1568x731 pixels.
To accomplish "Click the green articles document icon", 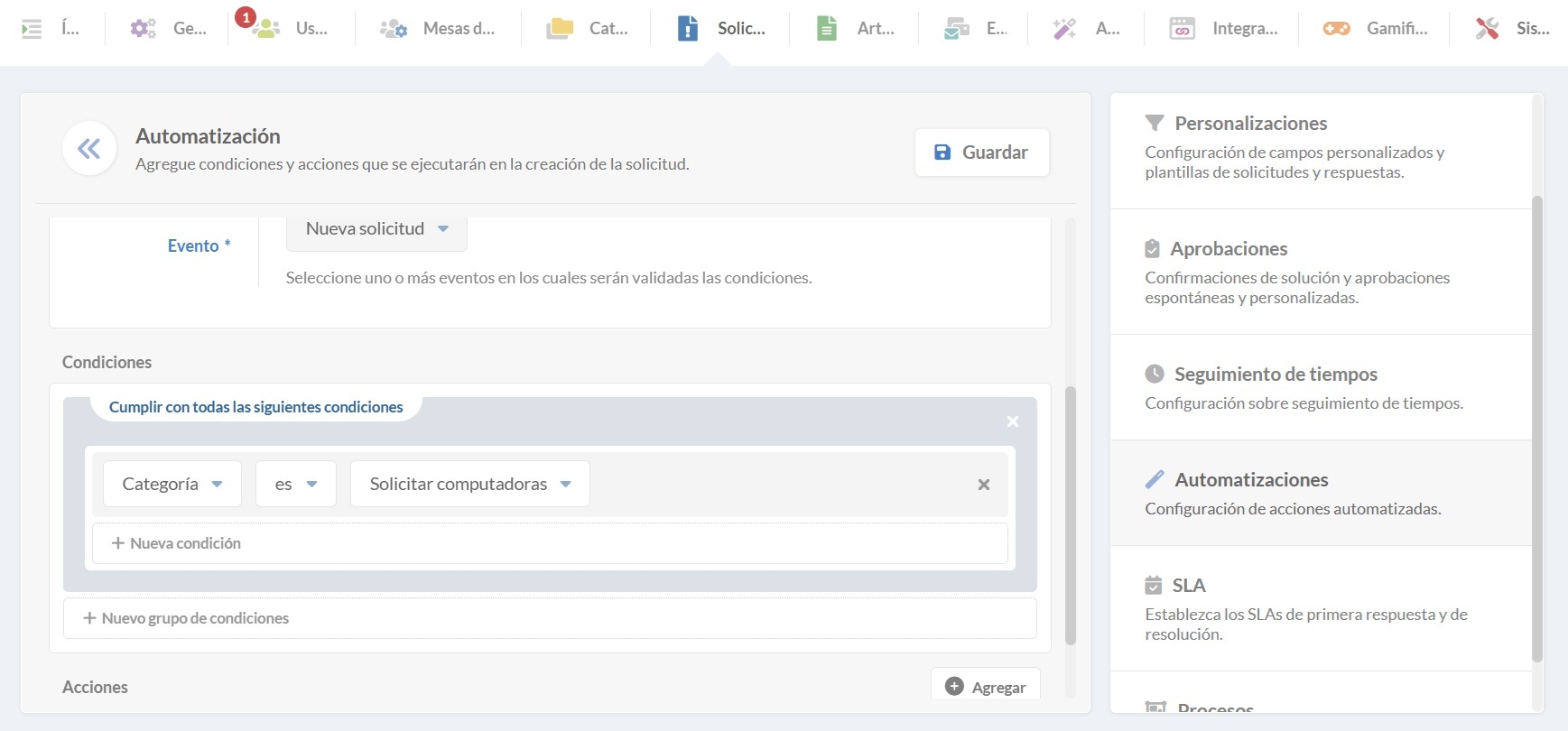I will (826, 29).
